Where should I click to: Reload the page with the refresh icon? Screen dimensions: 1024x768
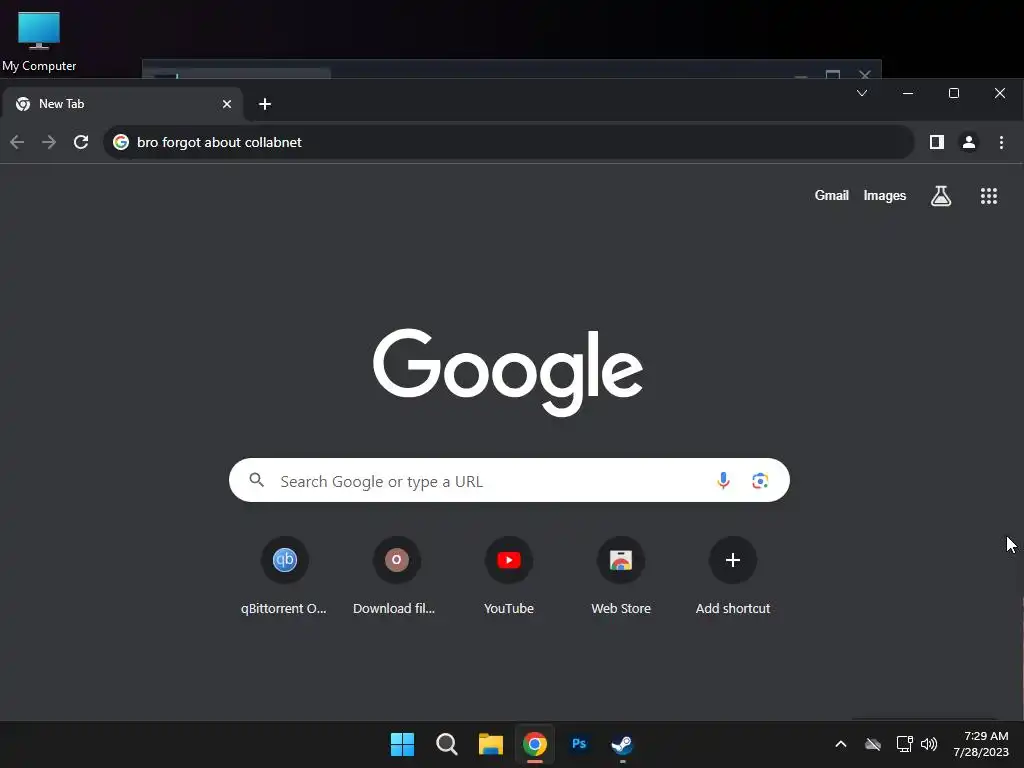(81, 142)
